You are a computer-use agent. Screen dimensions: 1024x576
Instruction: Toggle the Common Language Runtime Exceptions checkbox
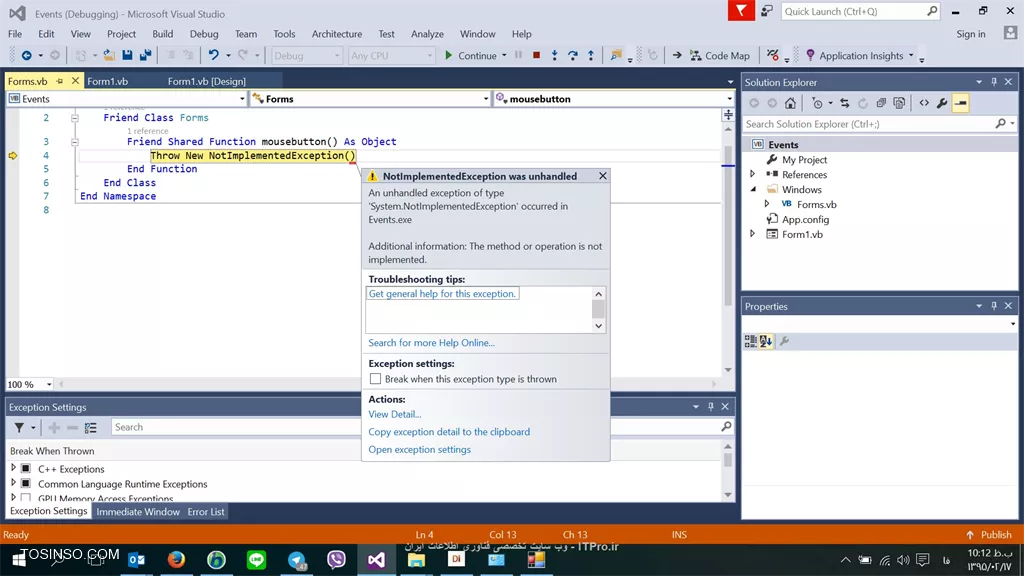25,483
